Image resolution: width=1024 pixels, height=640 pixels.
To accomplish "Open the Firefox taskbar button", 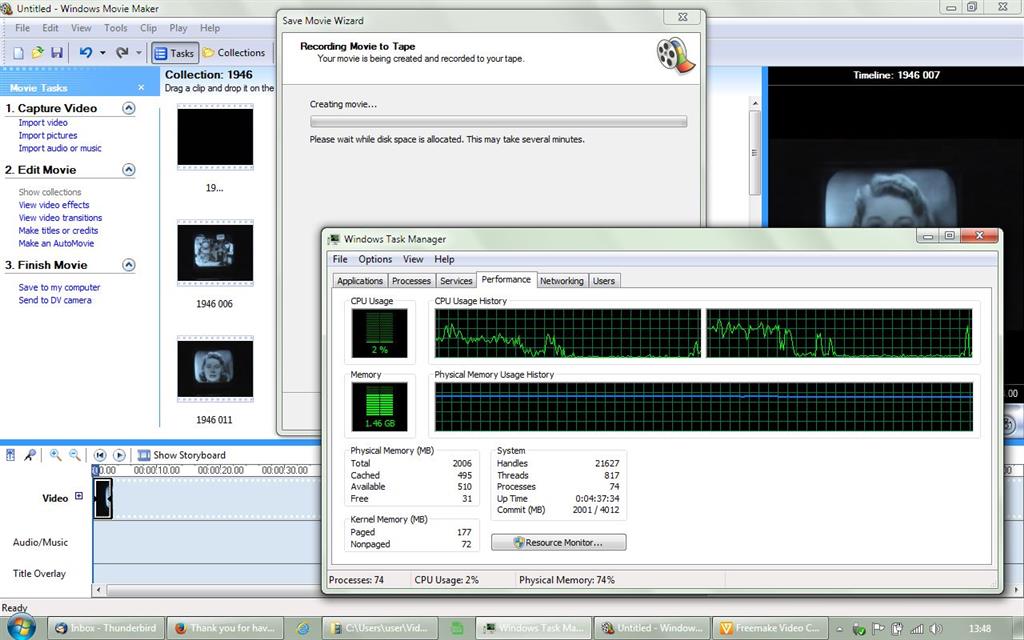I will [x=225, y=628].
